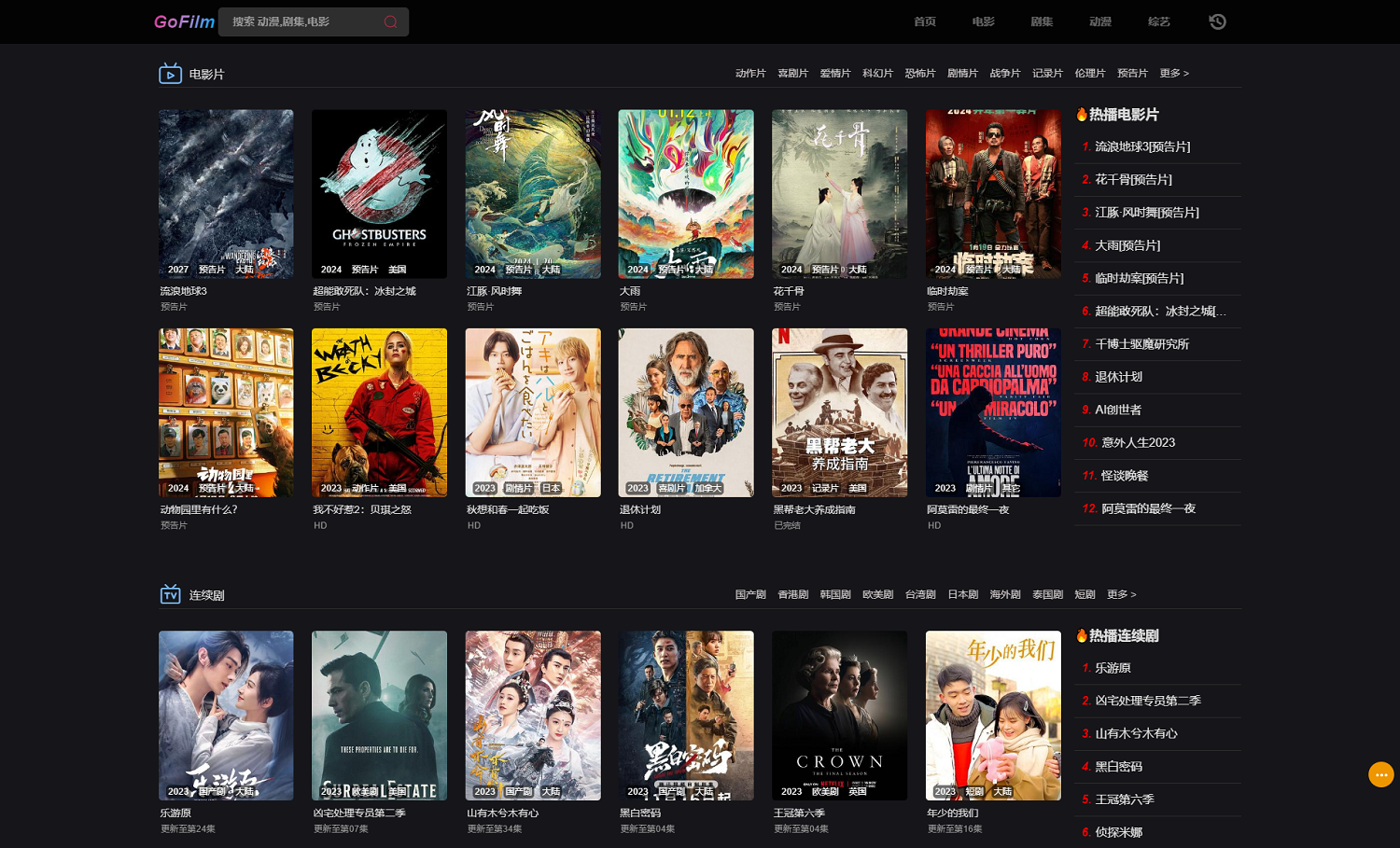Select the 战争片 movie category
The image size is (1400, 848).
tap(1005, 73)
